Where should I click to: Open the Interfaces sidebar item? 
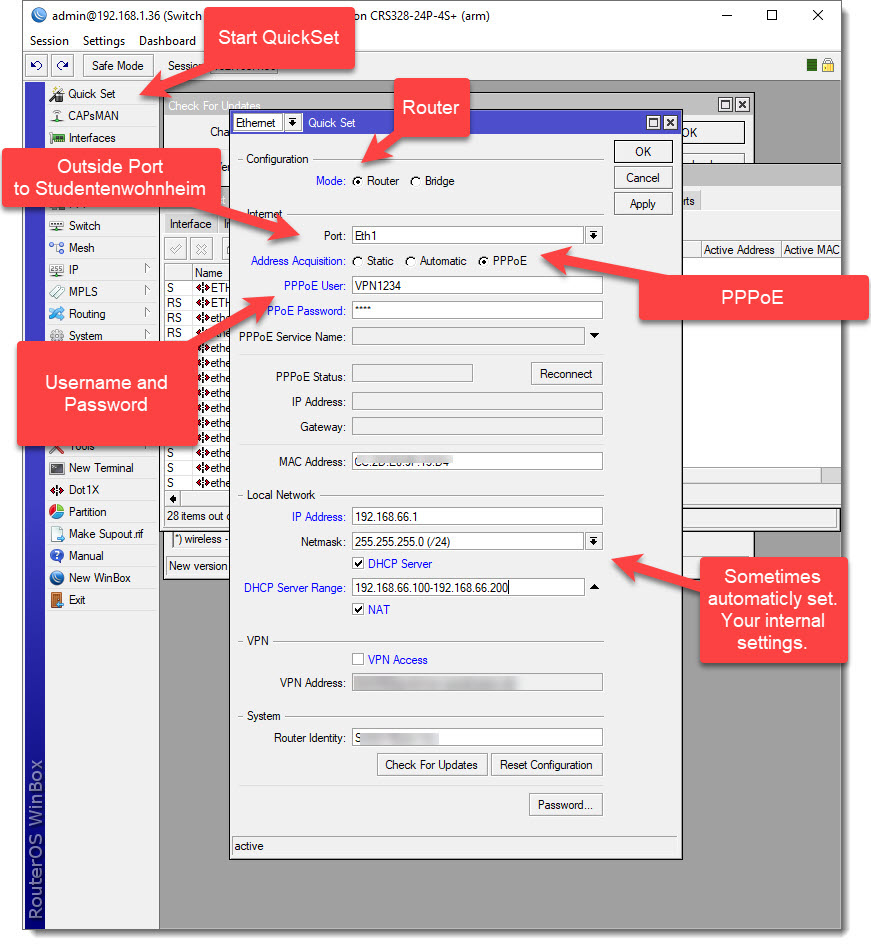pyautogui.click(x=91, y=138)
